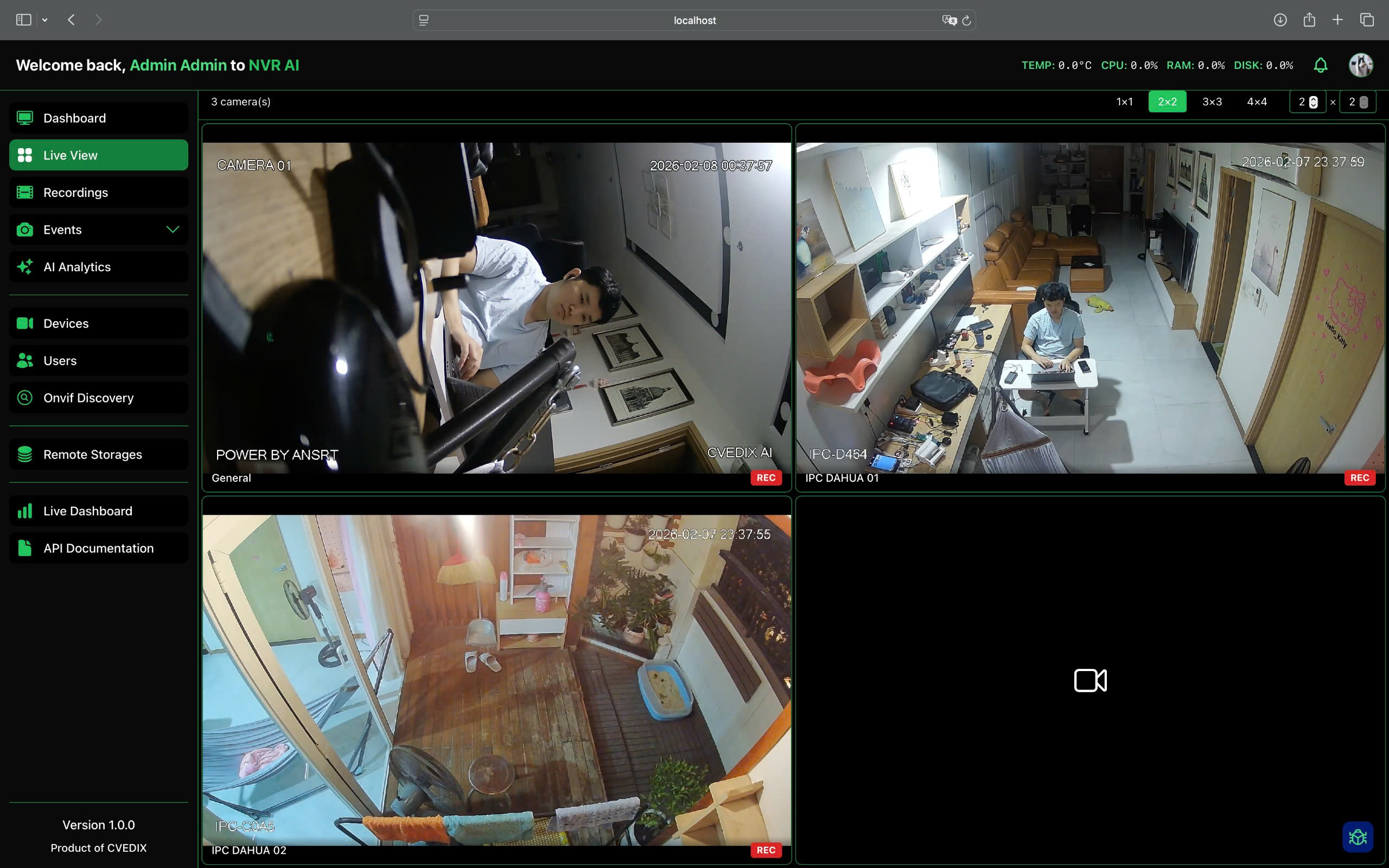Click the user avatar profile picture
The height and width of the screenshot is (868, 1389).
[1360, 66]
